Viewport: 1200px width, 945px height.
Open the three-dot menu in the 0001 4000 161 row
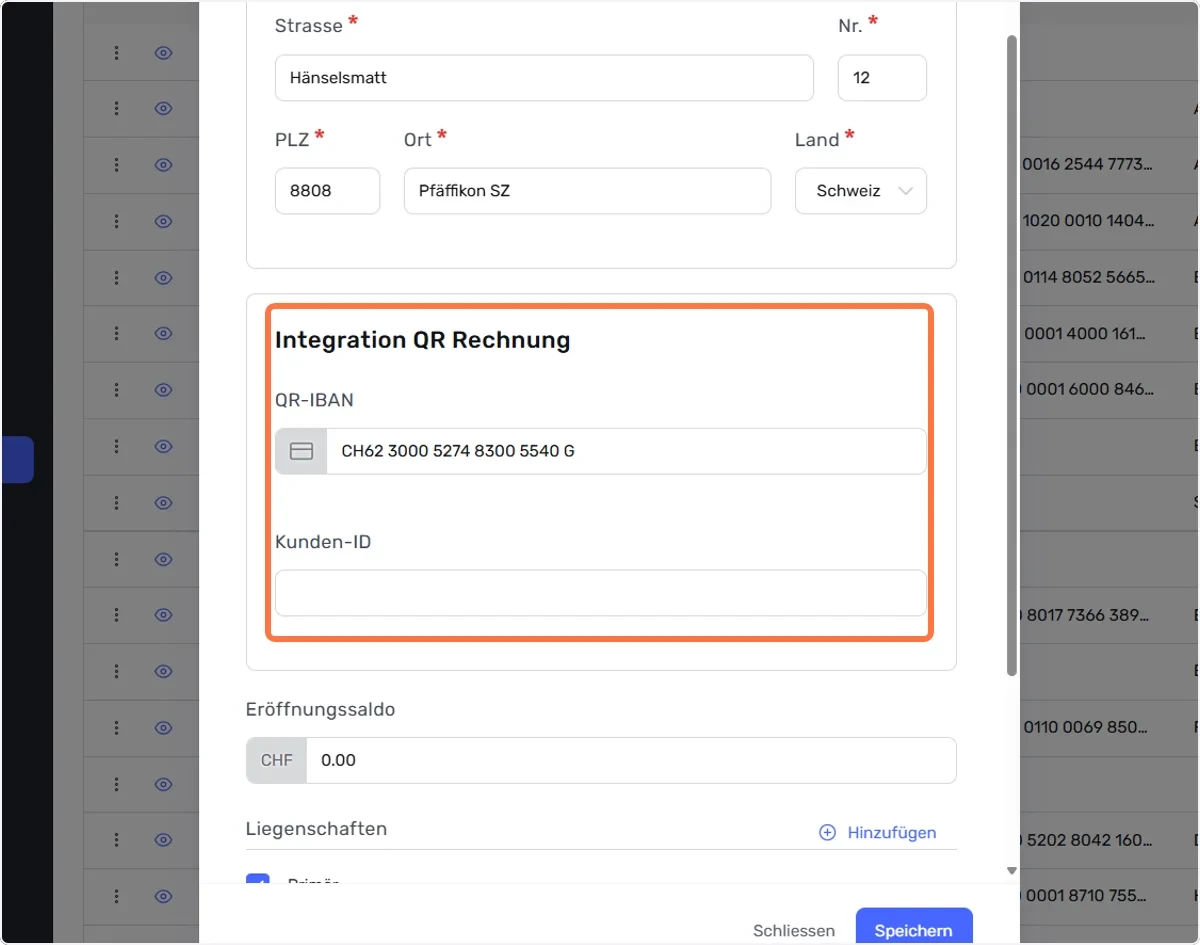(x=117, y=333)
